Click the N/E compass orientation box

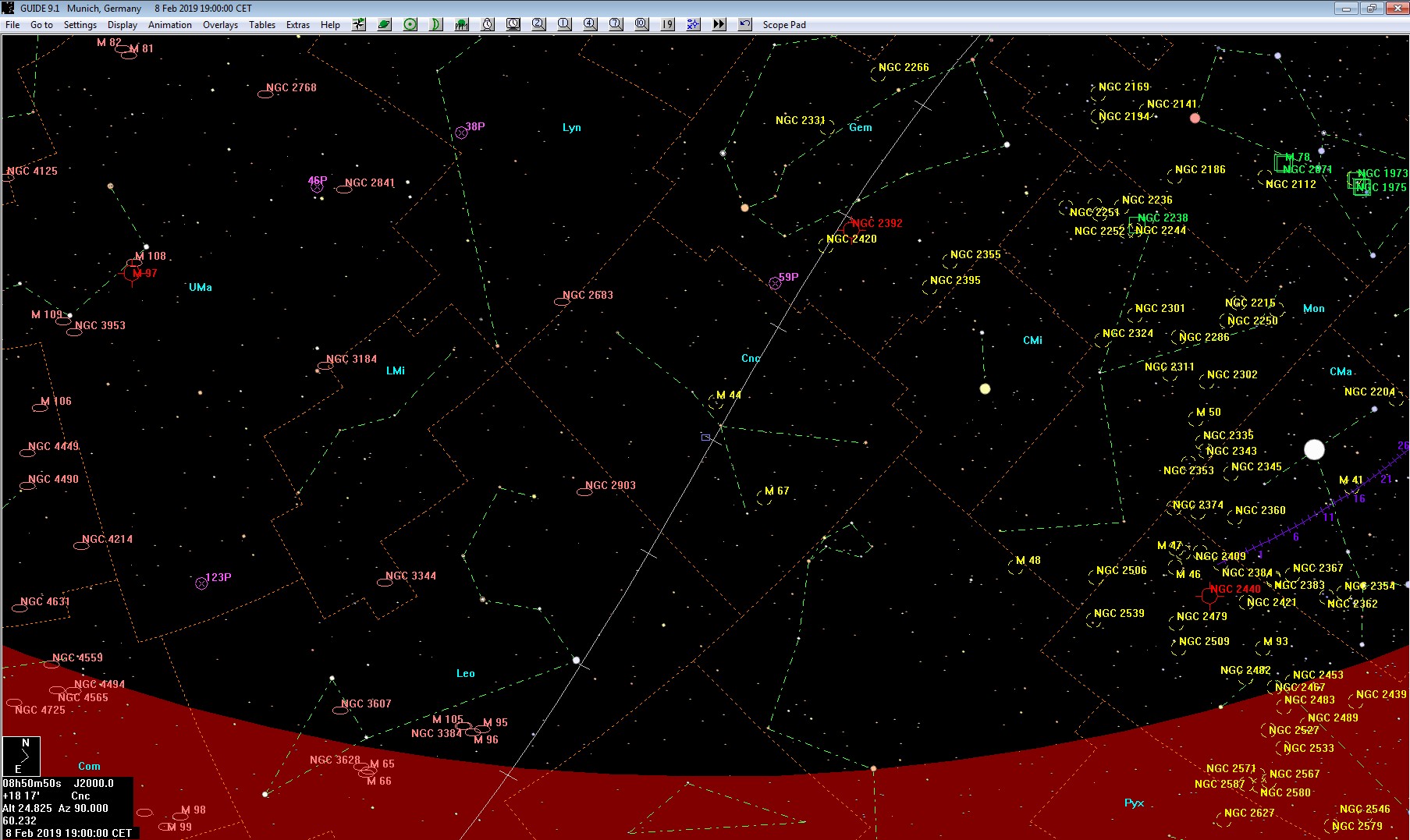21,756
